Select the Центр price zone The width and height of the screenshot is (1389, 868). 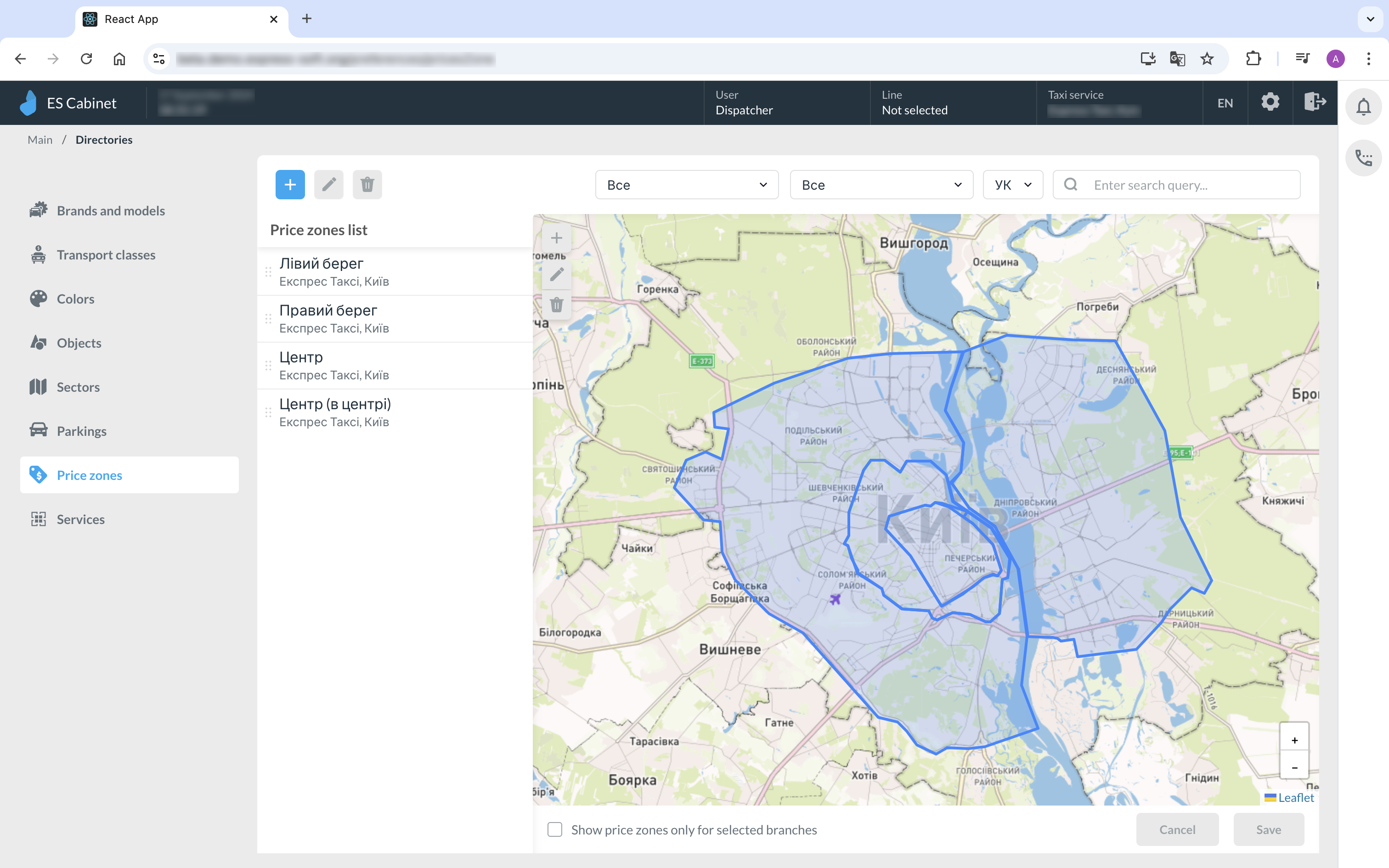tap(395, 366)
